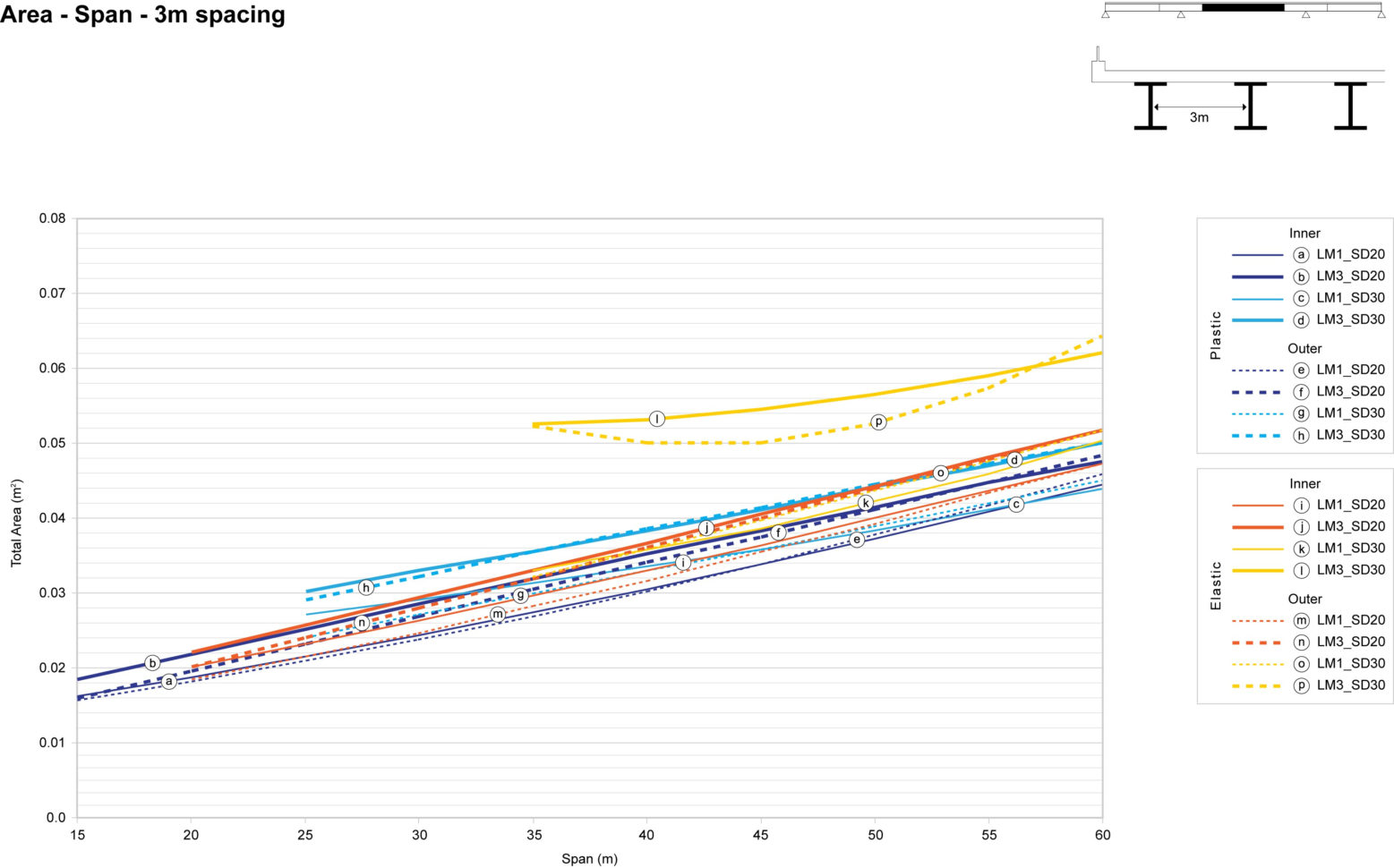The height and width of the screenshot is (868, 1394).
Task: Click the circled 'h' marker on the plotted curve
Action: (366, 588)
